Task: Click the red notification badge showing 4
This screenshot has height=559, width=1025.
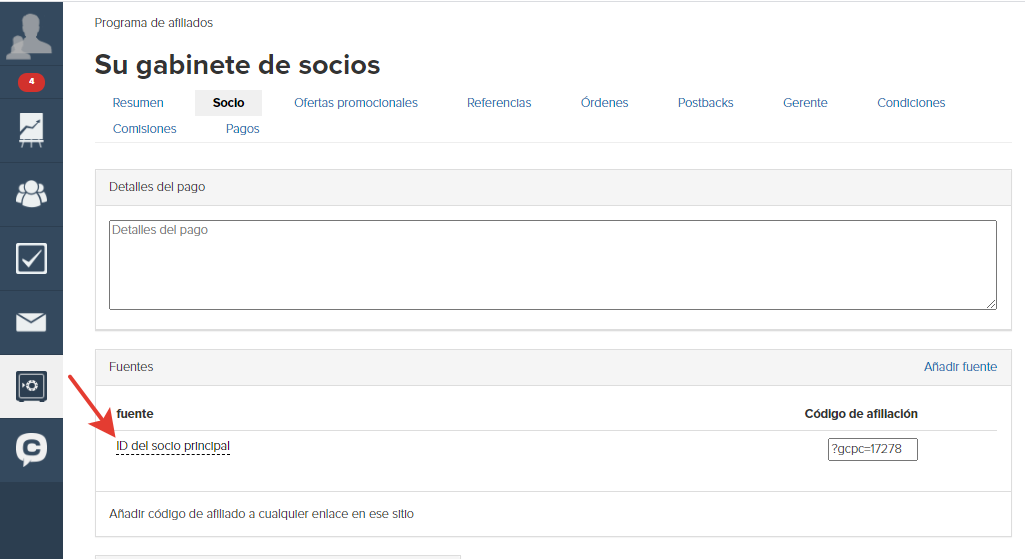Action: tap(31, 82)
